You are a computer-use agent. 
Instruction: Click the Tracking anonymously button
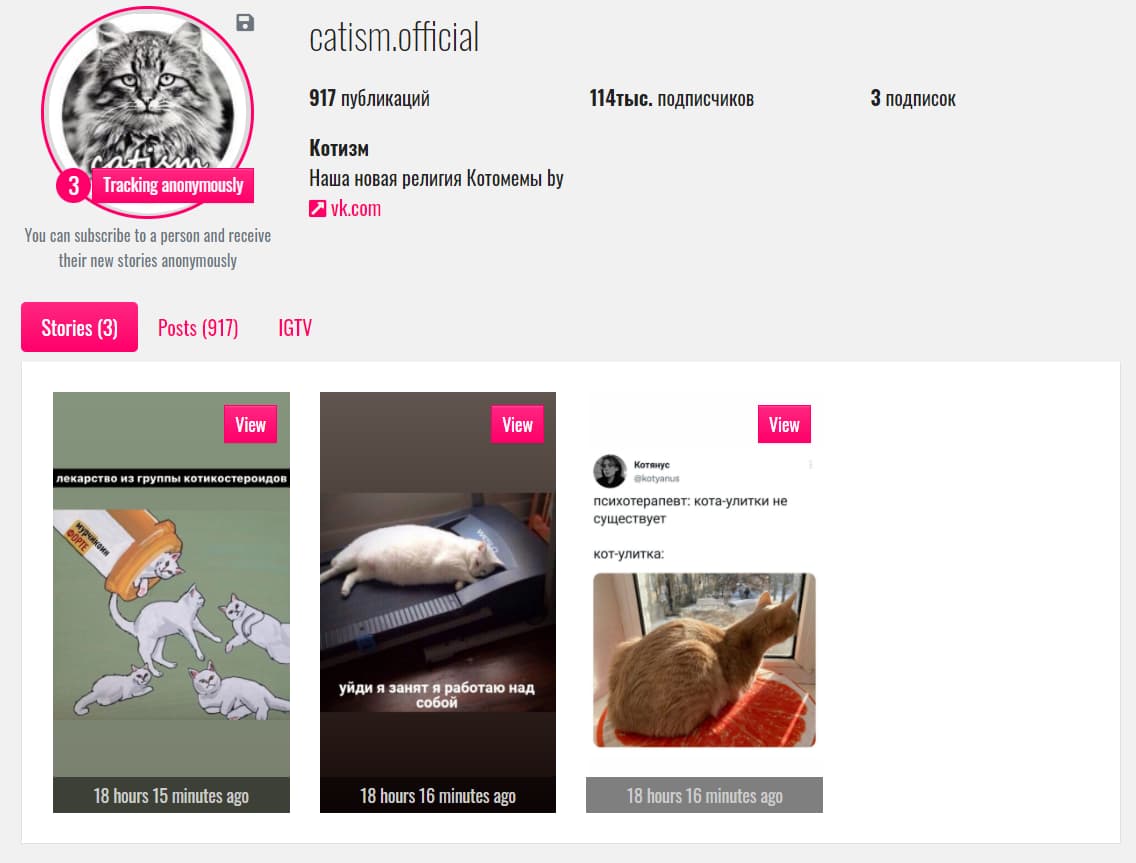coord(172,185)
